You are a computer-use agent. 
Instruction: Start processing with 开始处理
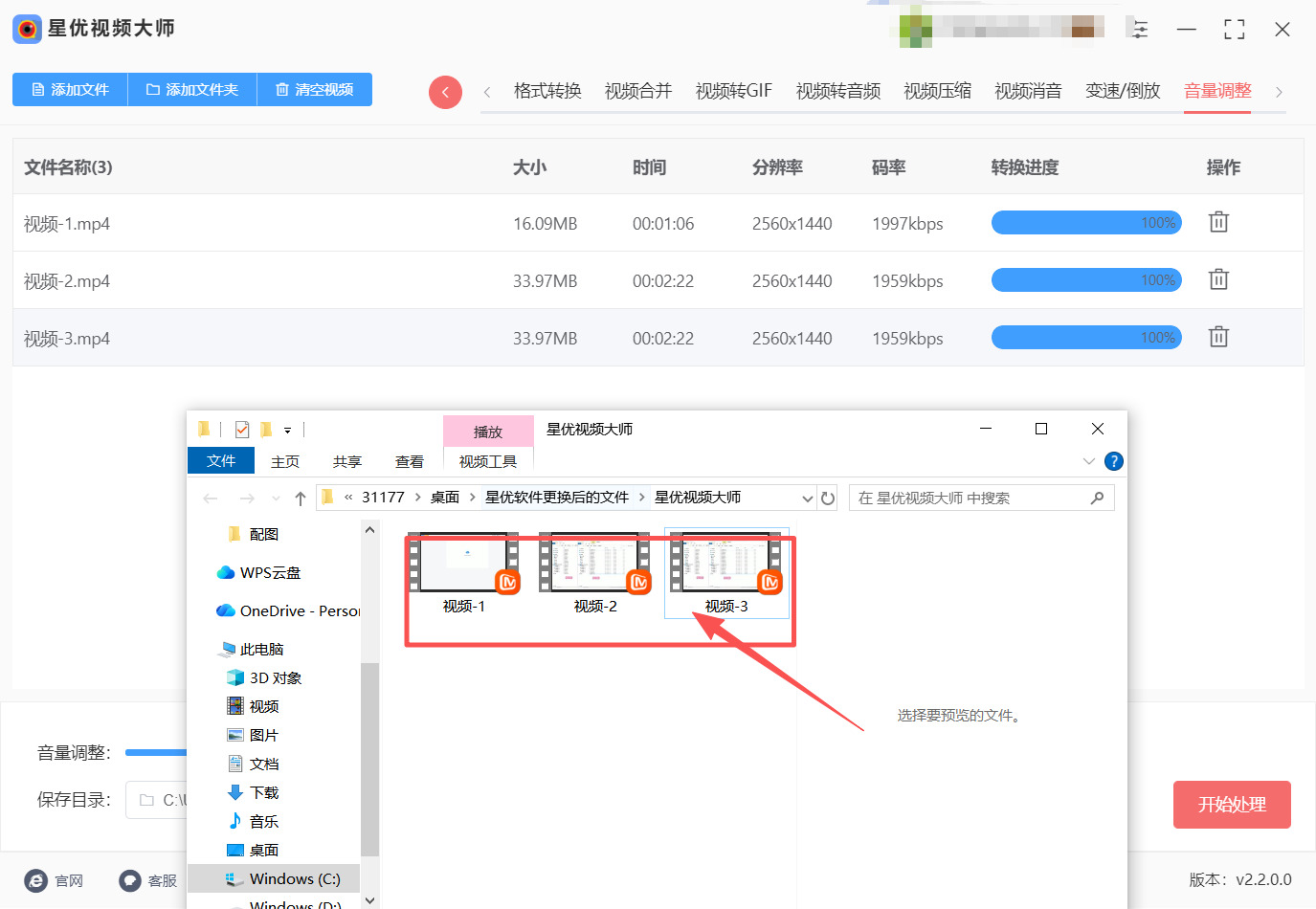click(x=1232, y=805)
